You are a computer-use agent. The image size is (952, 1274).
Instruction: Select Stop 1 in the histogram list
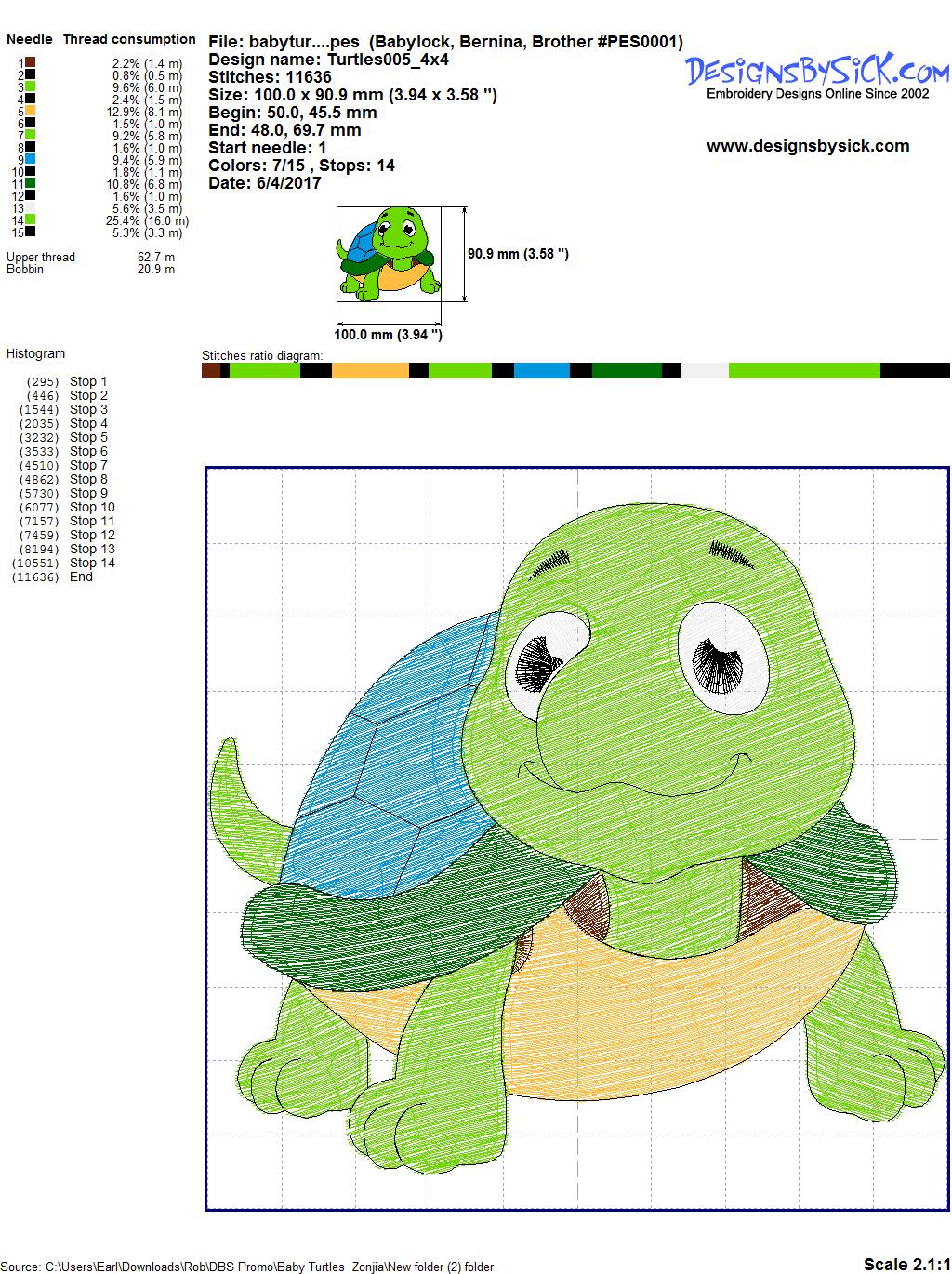click(x=88, y=381)
